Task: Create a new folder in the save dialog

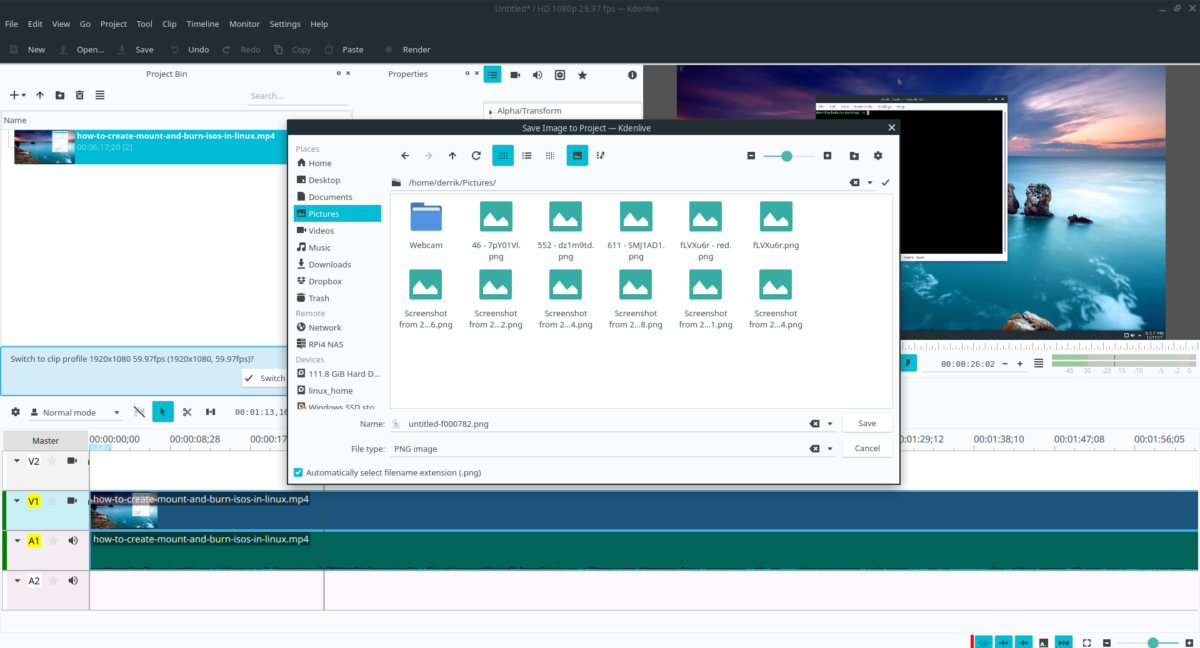Action: click(x=853, y=156)
